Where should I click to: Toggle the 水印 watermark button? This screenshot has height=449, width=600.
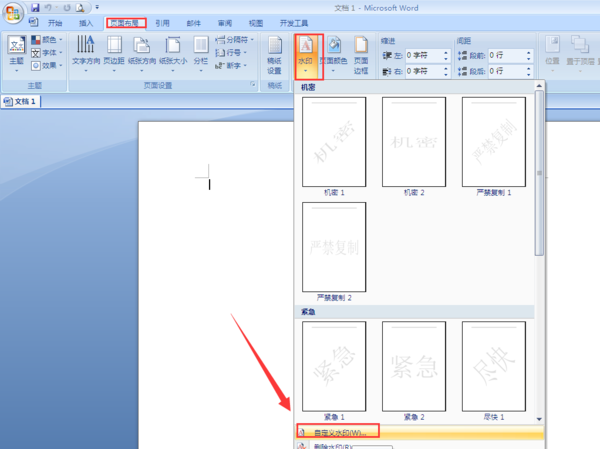click(305, 55)
